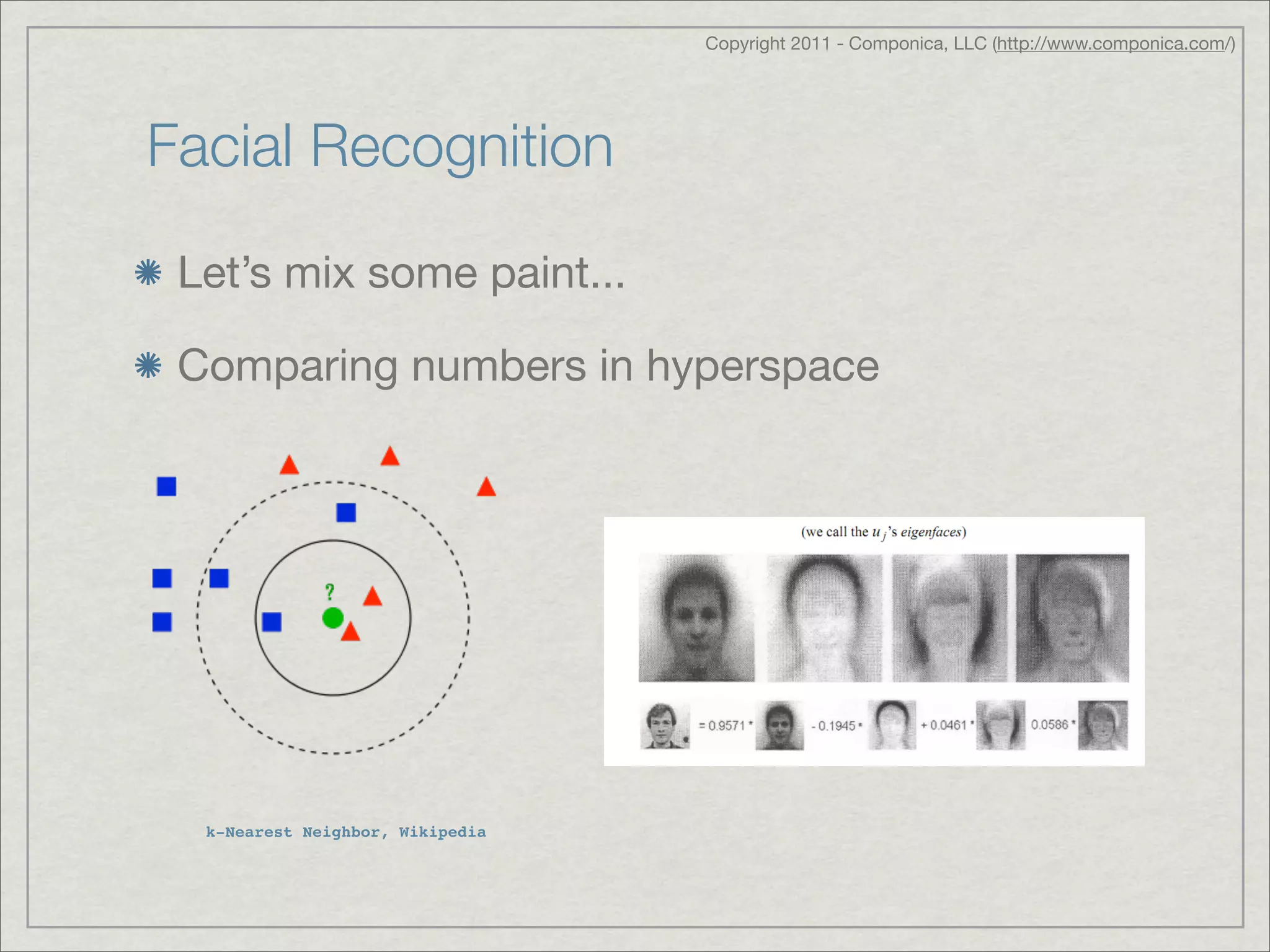Click the Comparing numbers in hyperspace text
1270x952 pixels.
pos(528,366)
